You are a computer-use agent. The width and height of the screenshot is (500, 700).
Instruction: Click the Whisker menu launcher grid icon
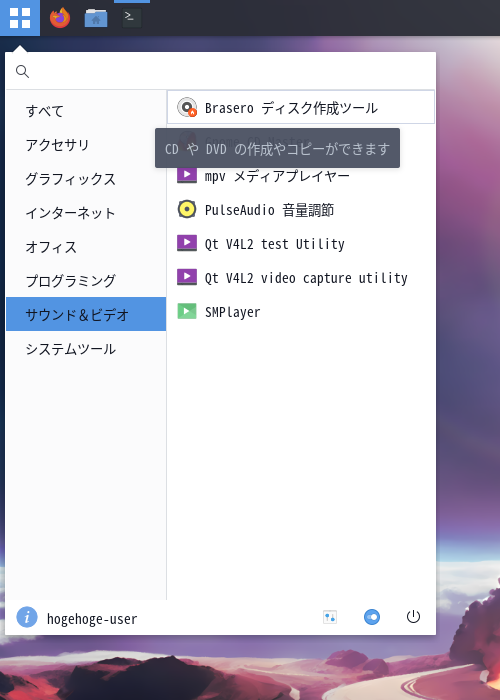[20, 18]
